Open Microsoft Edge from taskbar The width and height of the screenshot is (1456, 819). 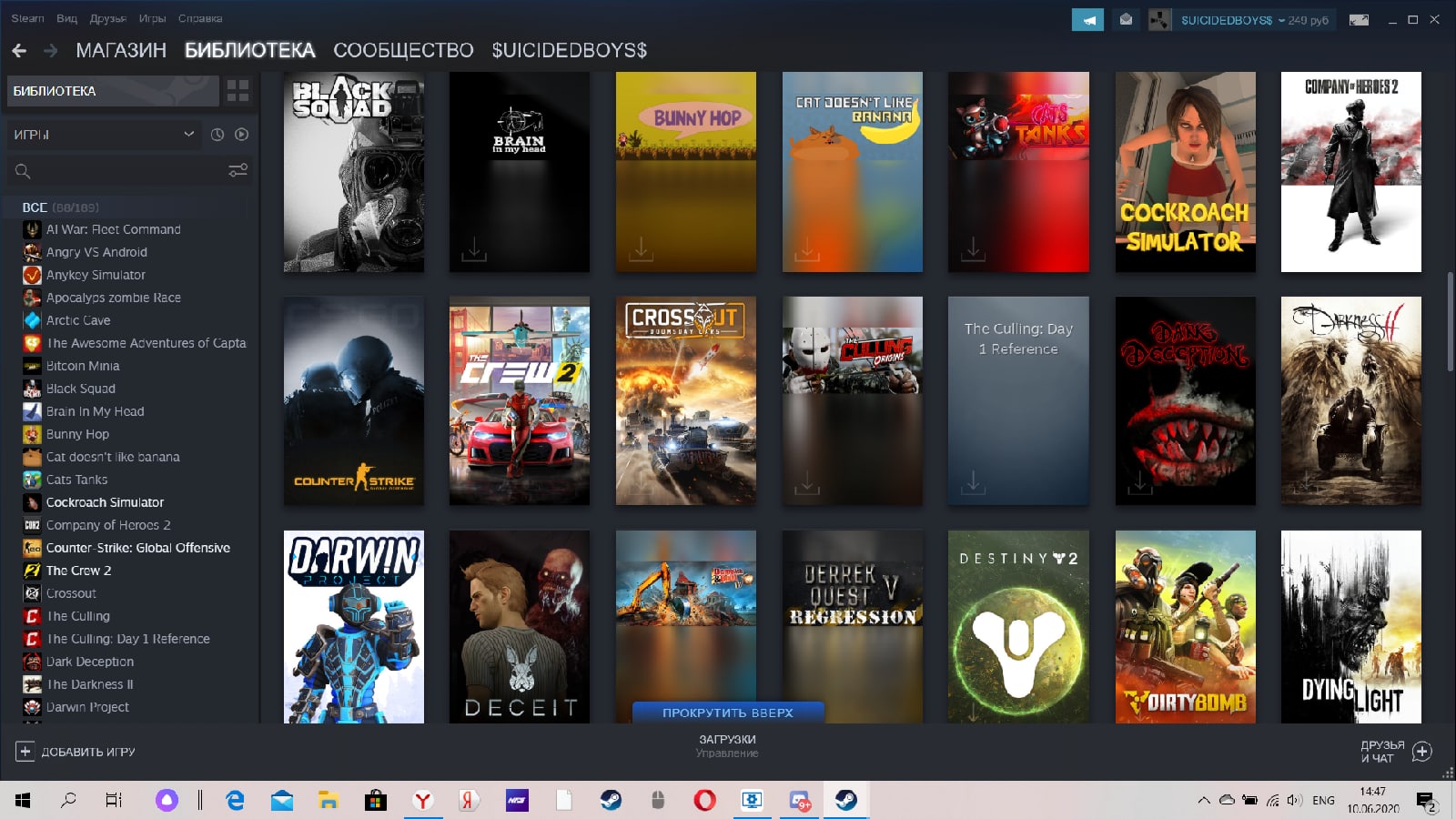tap(235, 800)
